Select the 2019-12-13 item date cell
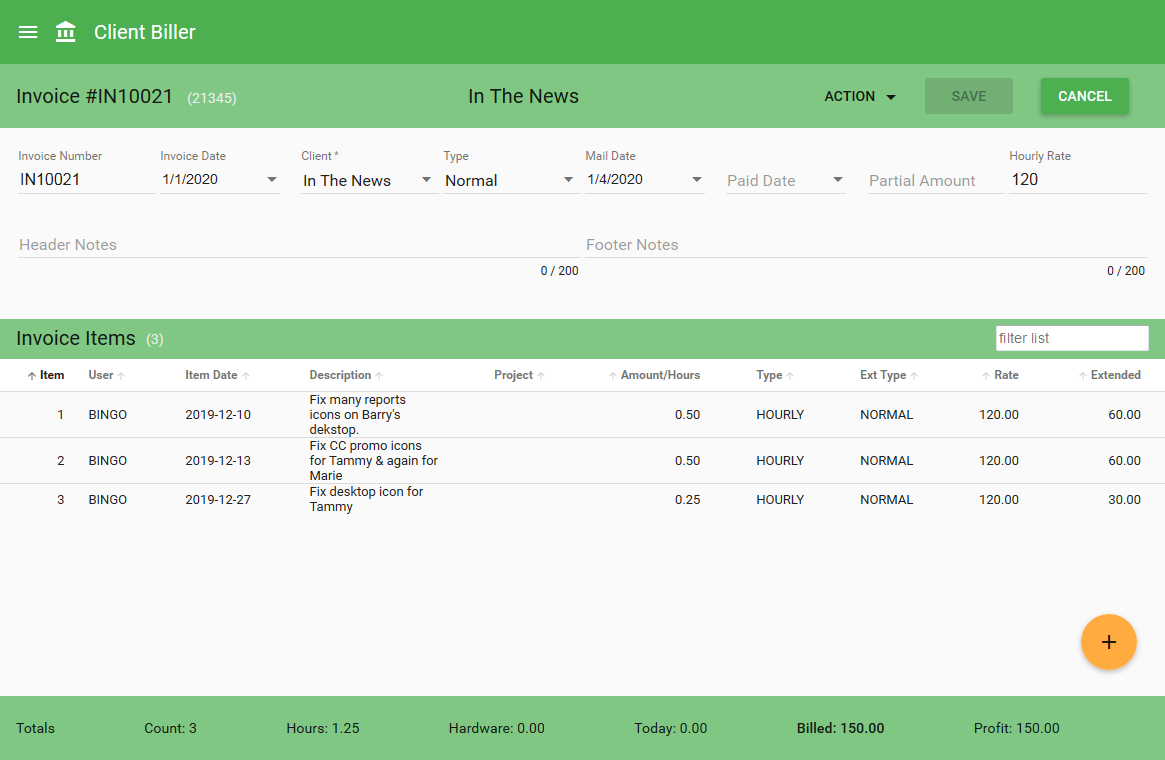 [218, 461]
